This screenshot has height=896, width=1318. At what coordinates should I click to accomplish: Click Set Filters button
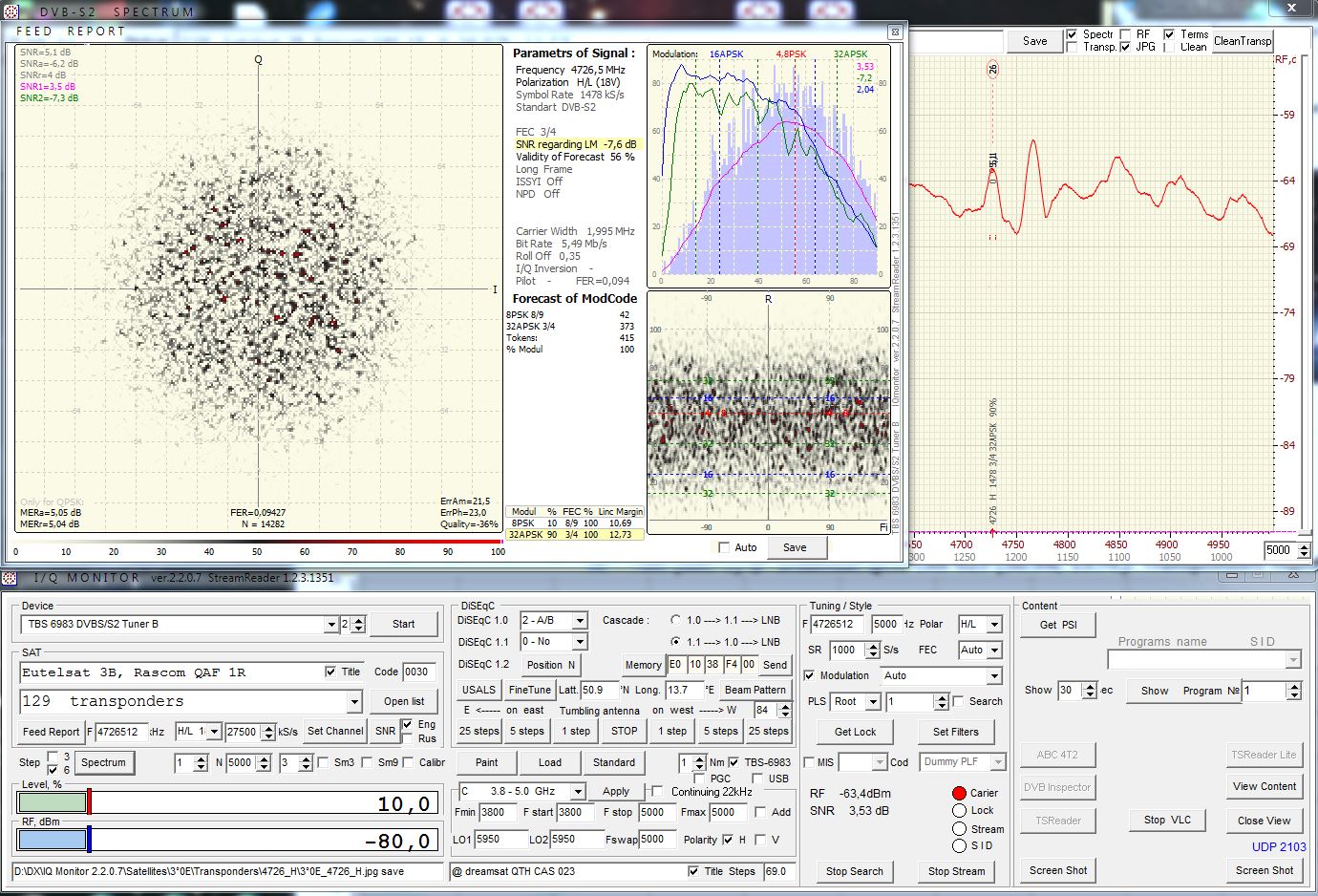click(x=956, y=732)
